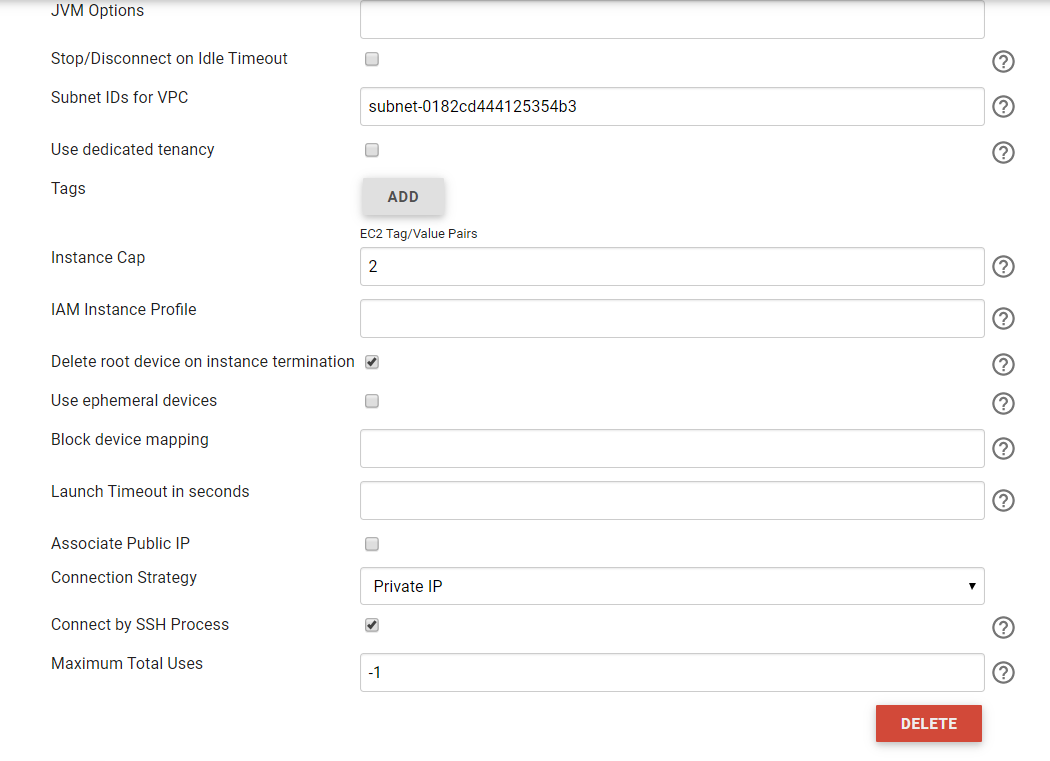Focus the Subnet IDs for VPC field
This screenshot has width=1050, height=761.
(671, 107)
